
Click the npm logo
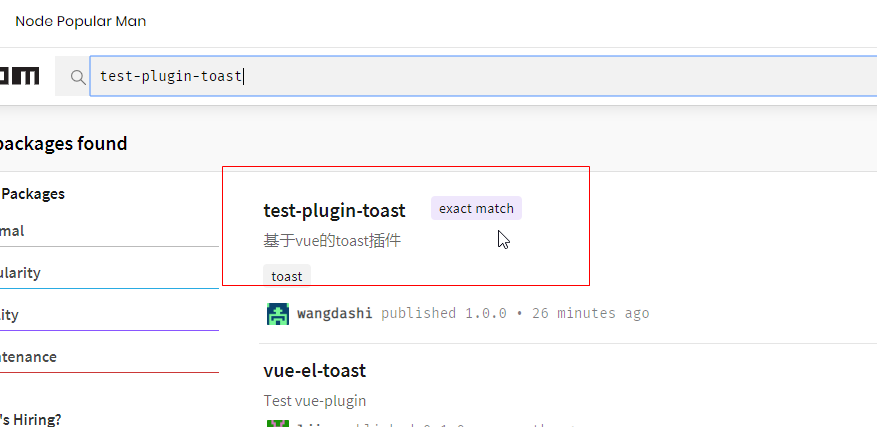coord(20,76)
